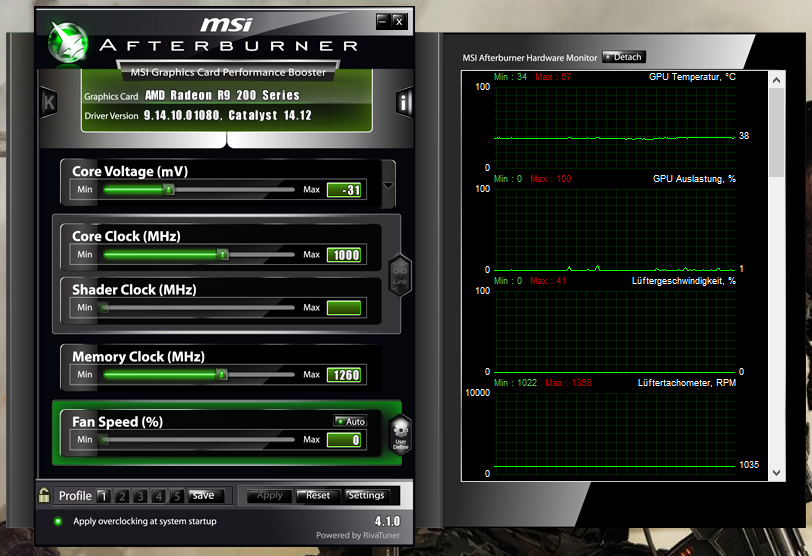The width and height of the screenshot is (812, 556).
Task: Click the GPU Temperatur graph
Action: pos(615,127)
